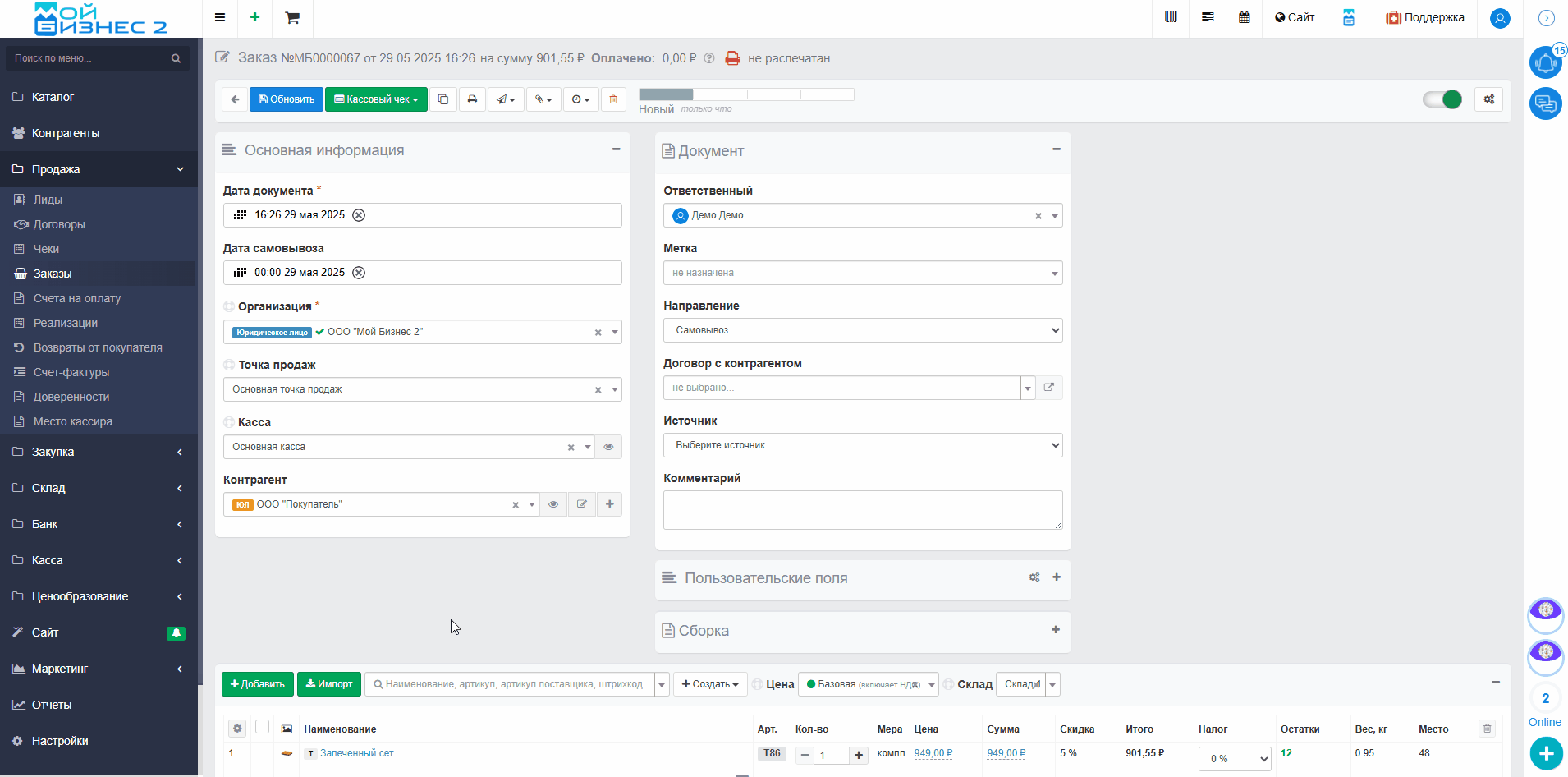Image resolution: width=1568 pixels, height=777 pixels.
Task: Check the select-all checkbox in items table
Action: (x=263, y=727)
